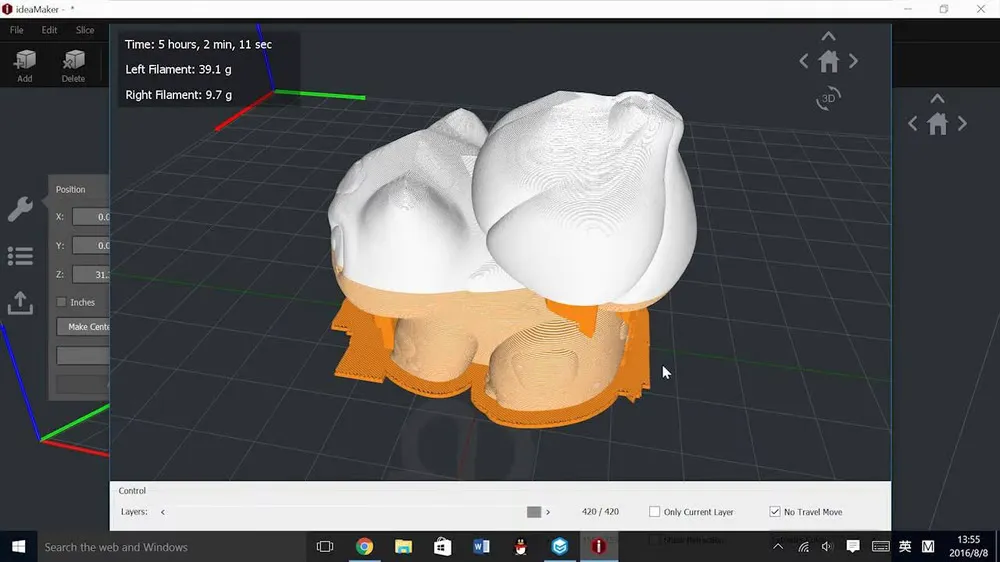1000x562 pixels.
Task: Click the Z position input field
Action: 92,274
